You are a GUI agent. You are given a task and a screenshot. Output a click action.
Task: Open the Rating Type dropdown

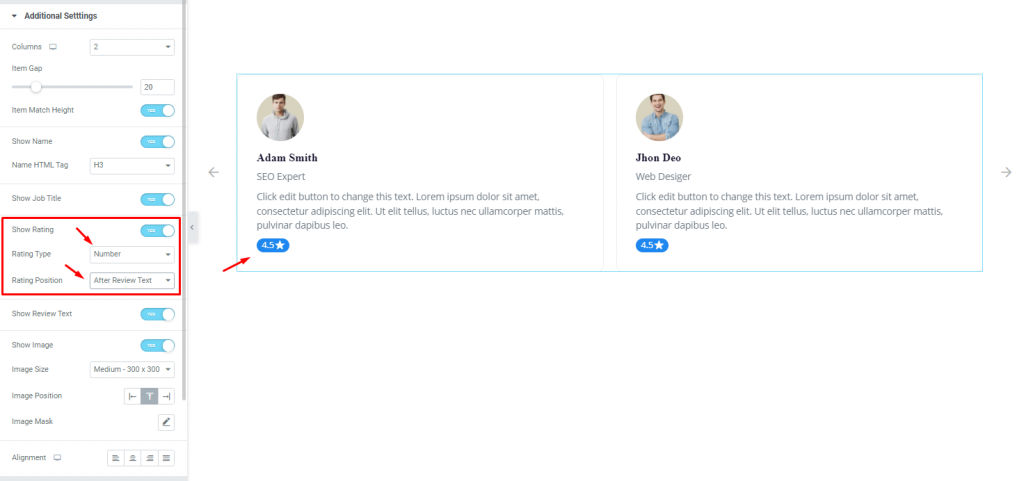132,254
